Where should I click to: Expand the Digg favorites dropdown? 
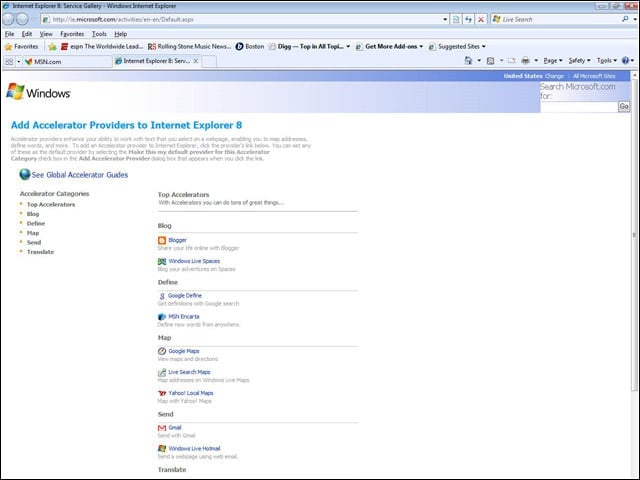tap(348, 47)
